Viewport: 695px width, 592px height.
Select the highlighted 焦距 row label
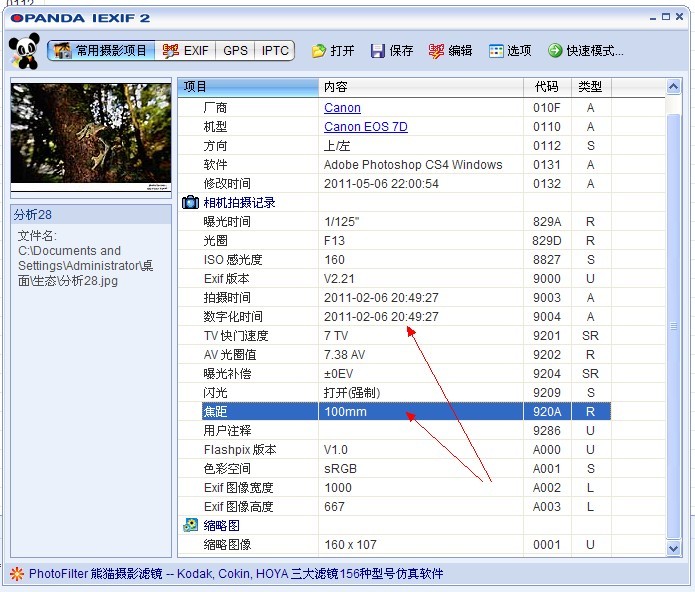tap(215, 412)
